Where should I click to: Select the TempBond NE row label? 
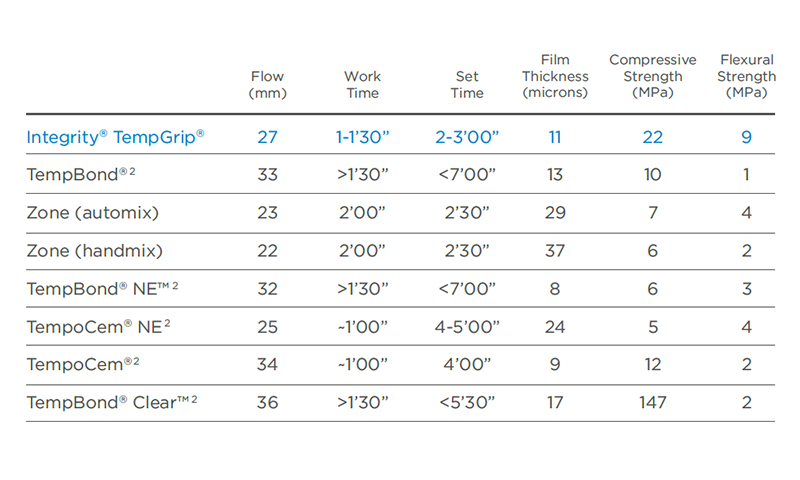(98, 289)
